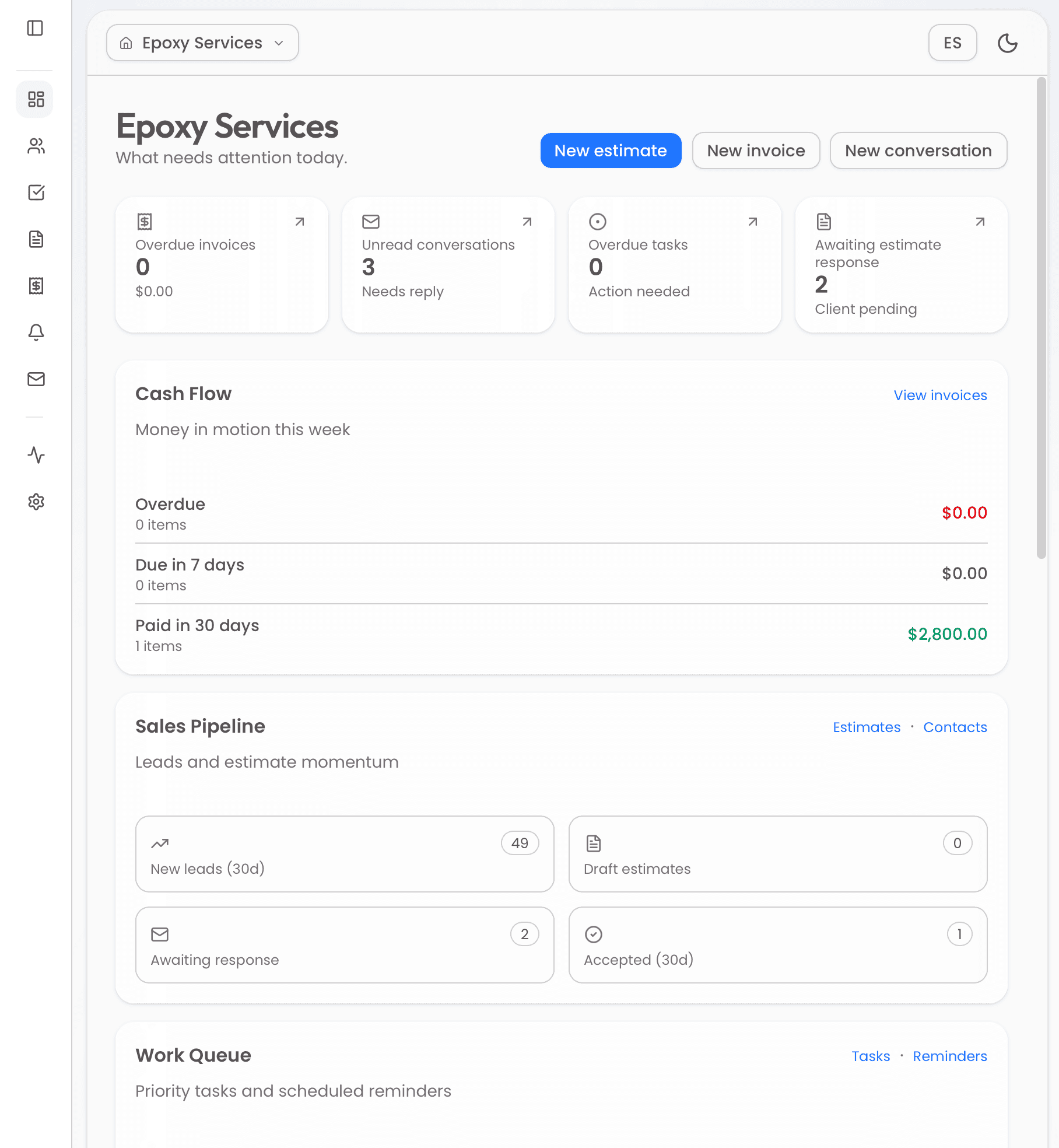Open the Overdue invoices card arrow
Image resolution: width=1059 pixels, height=1148 pixels.
(299, 222)
